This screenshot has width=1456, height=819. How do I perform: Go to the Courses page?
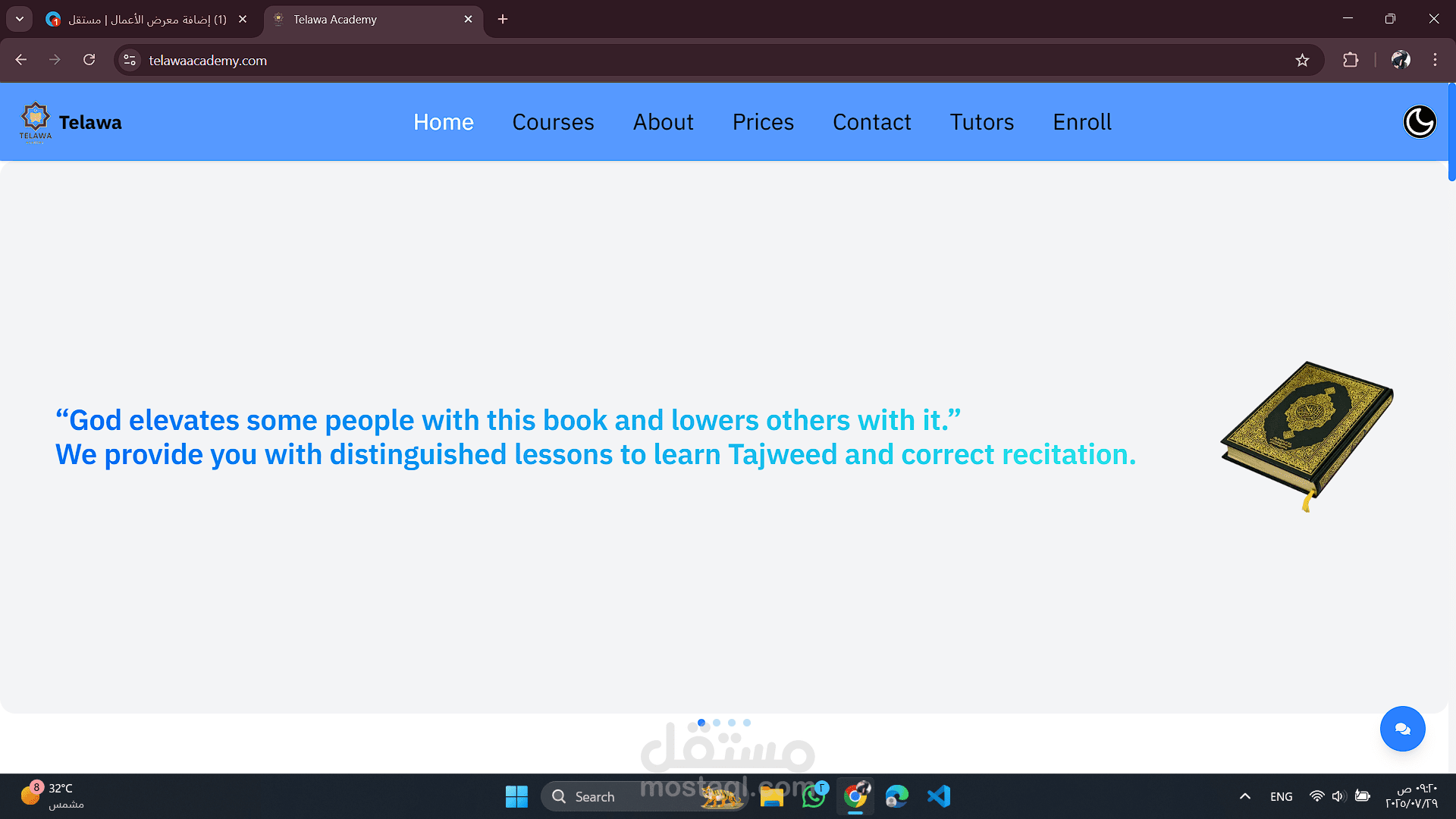pos(553,122)
